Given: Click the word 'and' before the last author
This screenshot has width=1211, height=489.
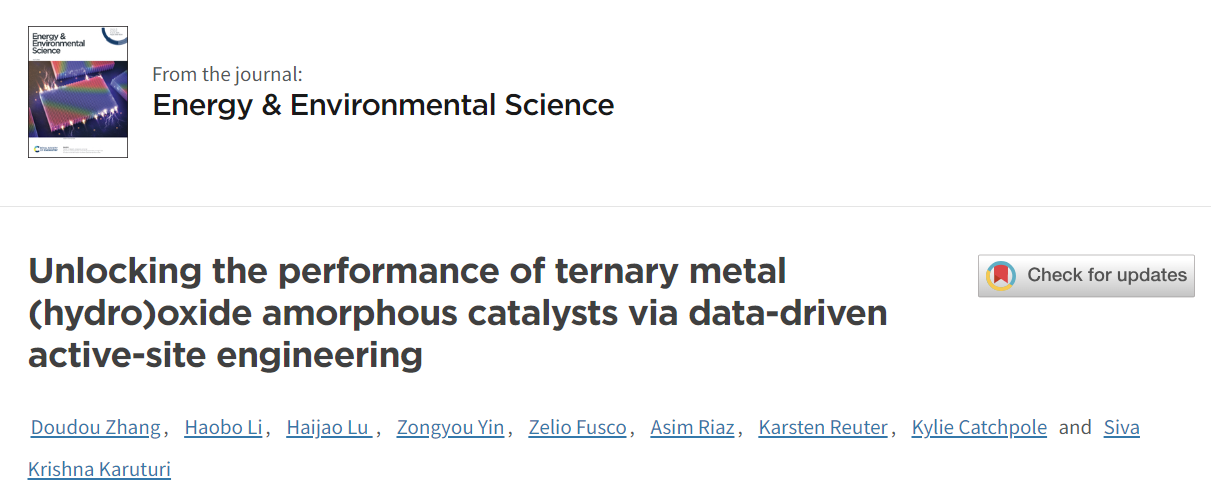Looking at the screenshot, I should click(x=1075, y=428).
